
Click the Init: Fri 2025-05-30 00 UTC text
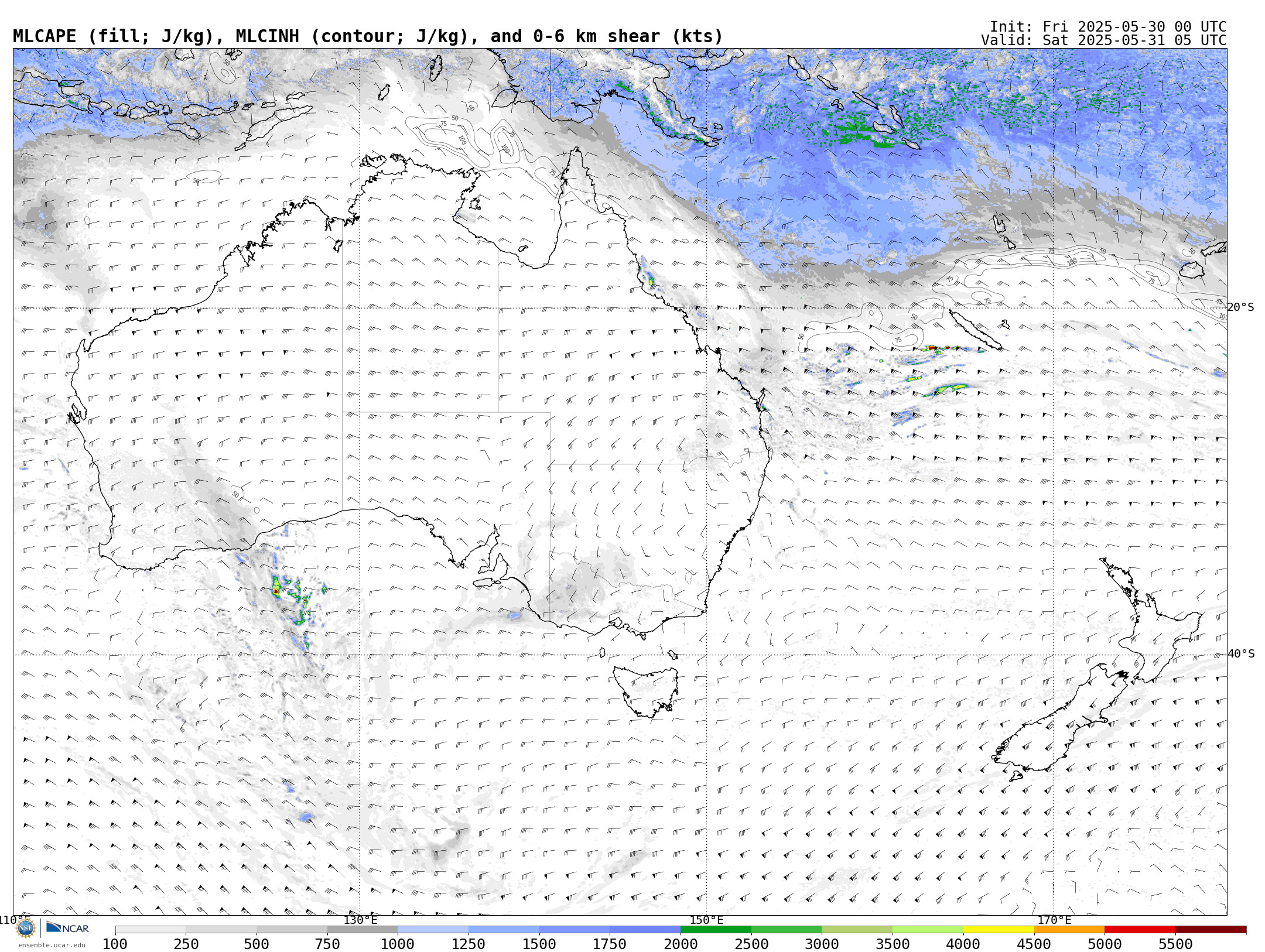tap(1108, 27)
